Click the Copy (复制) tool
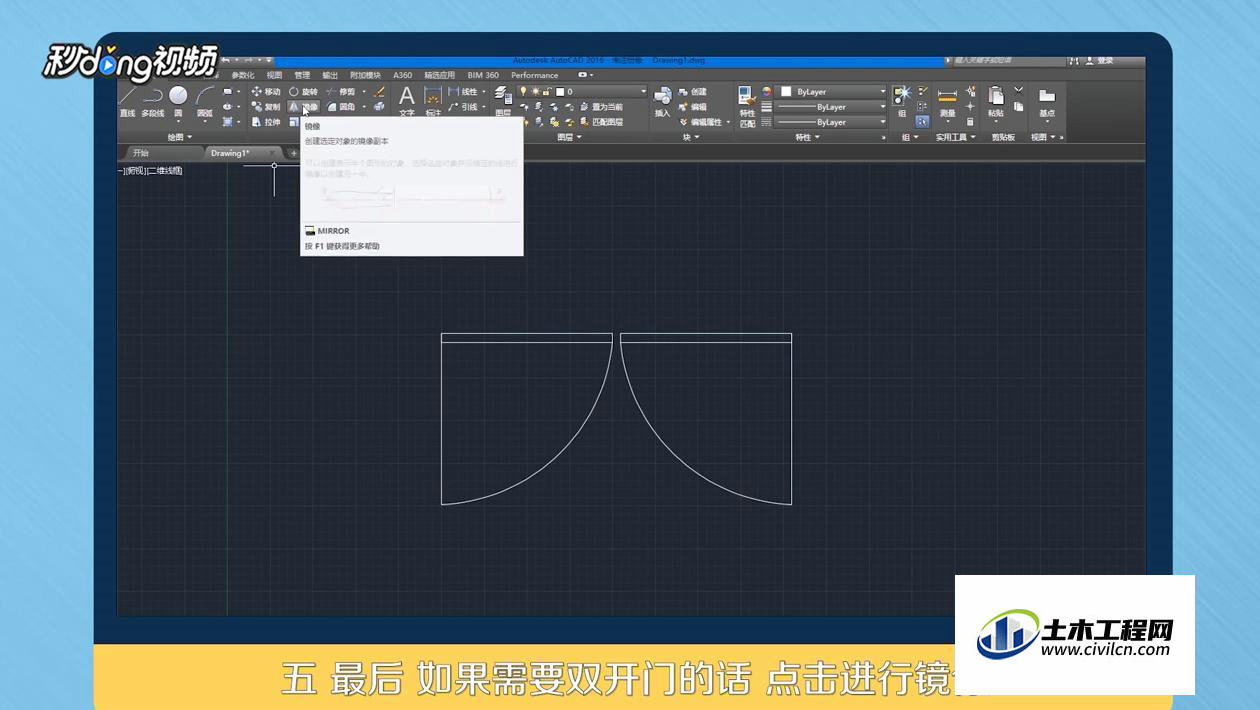 (x=267, y=107)
